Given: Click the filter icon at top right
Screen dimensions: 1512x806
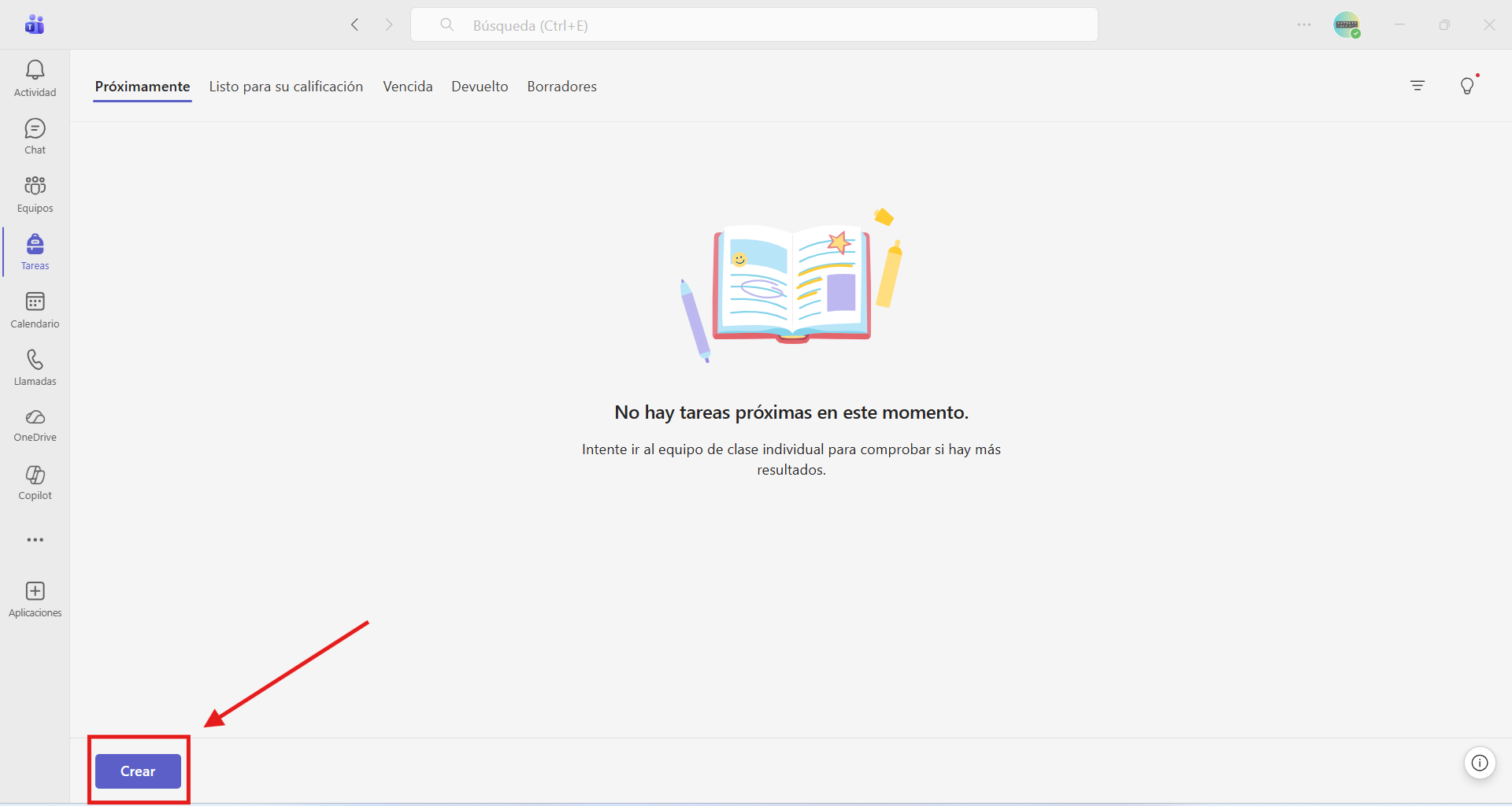Looking at the screenshot, I should tap(1417, 86).
